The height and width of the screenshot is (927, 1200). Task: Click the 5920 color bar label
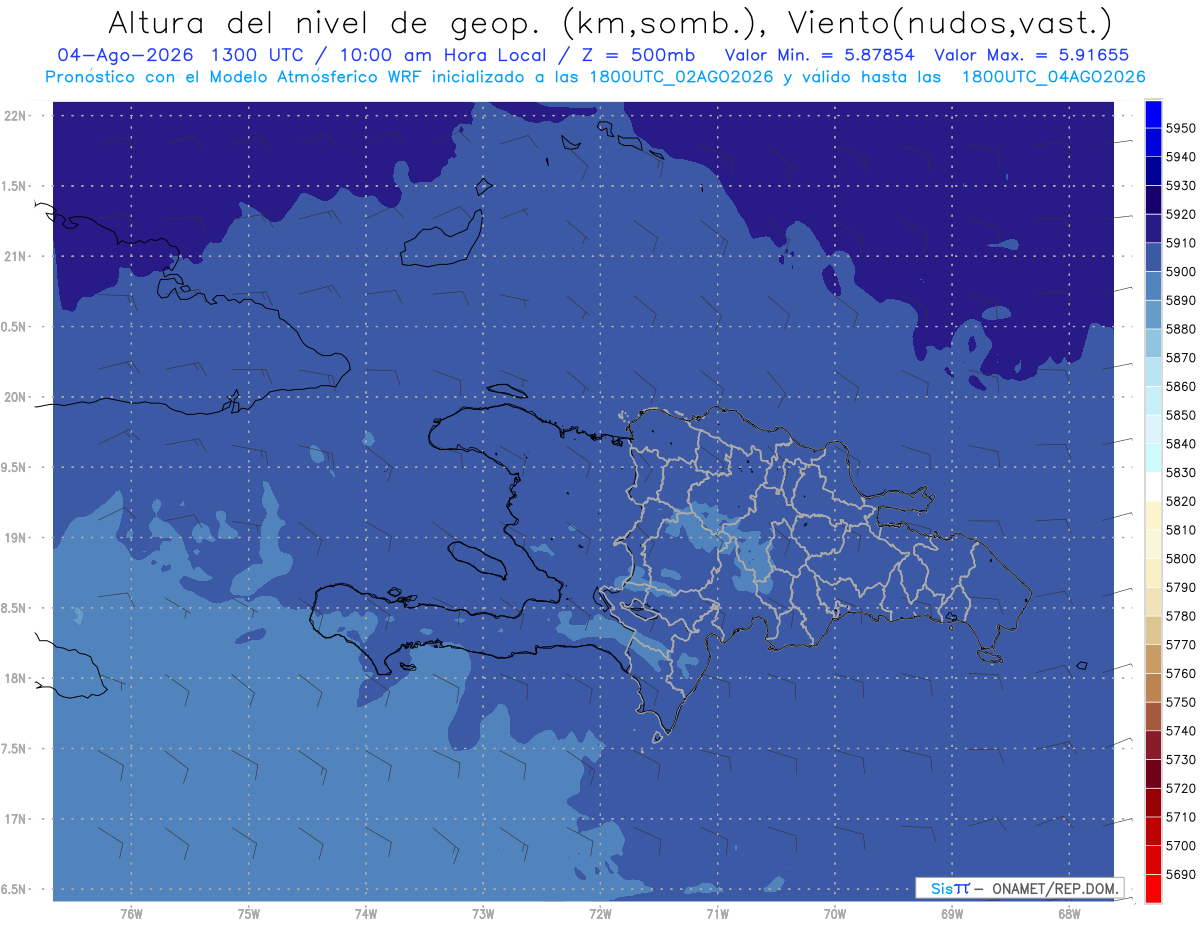tap(1180, 214)
